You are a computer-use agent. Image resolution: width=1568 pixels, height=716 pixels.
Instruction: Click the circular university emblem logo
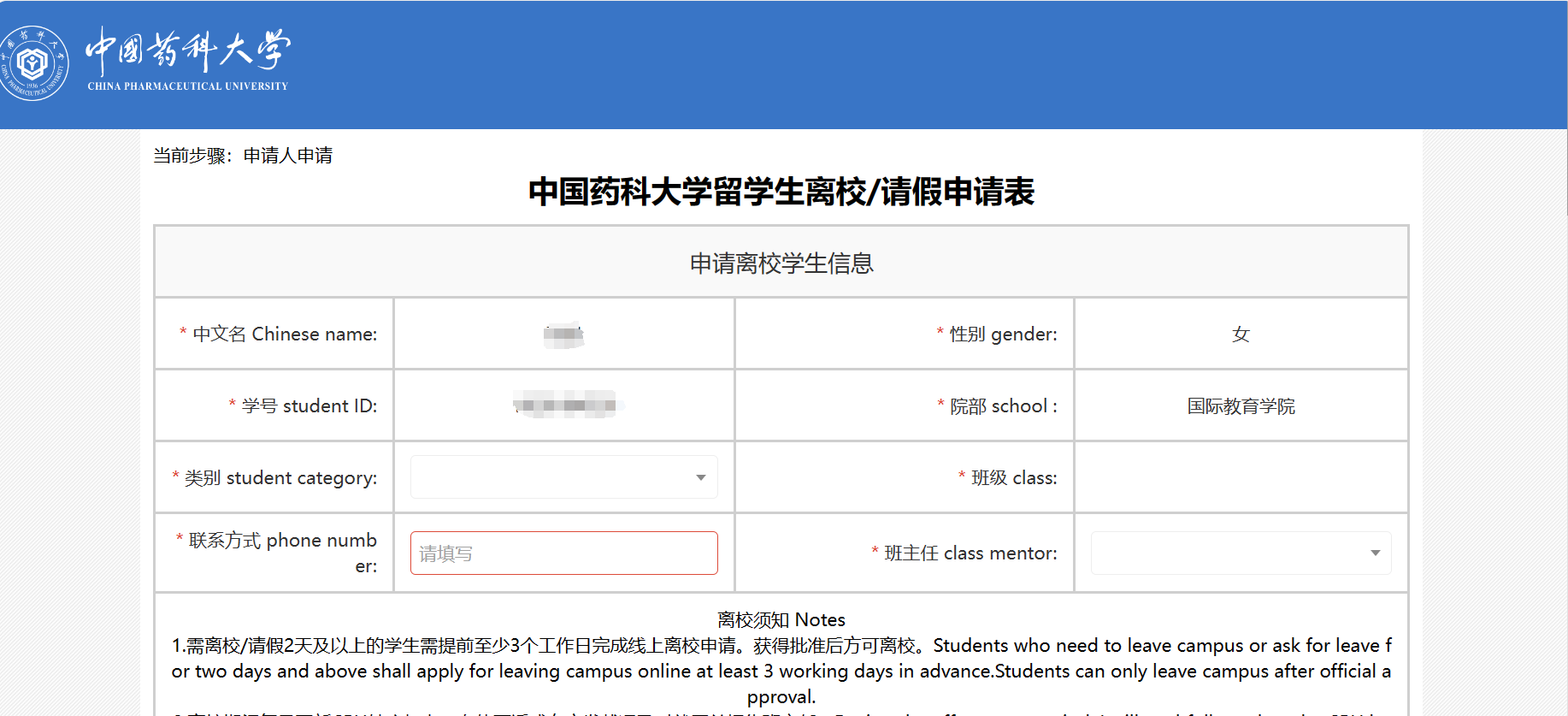coord(33,63)
